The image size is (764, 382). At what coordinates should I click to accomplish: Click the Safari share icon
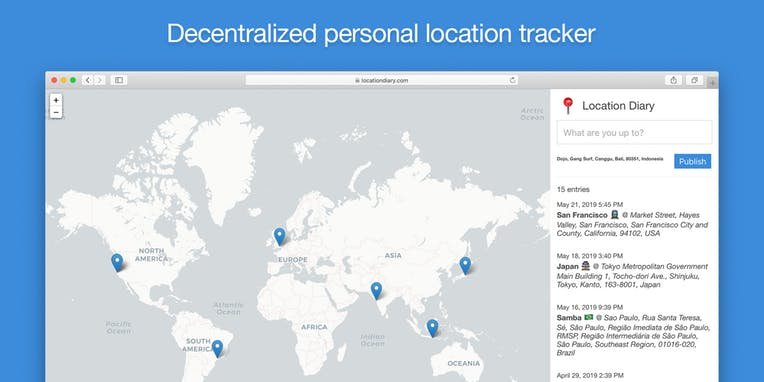[673, 80]
